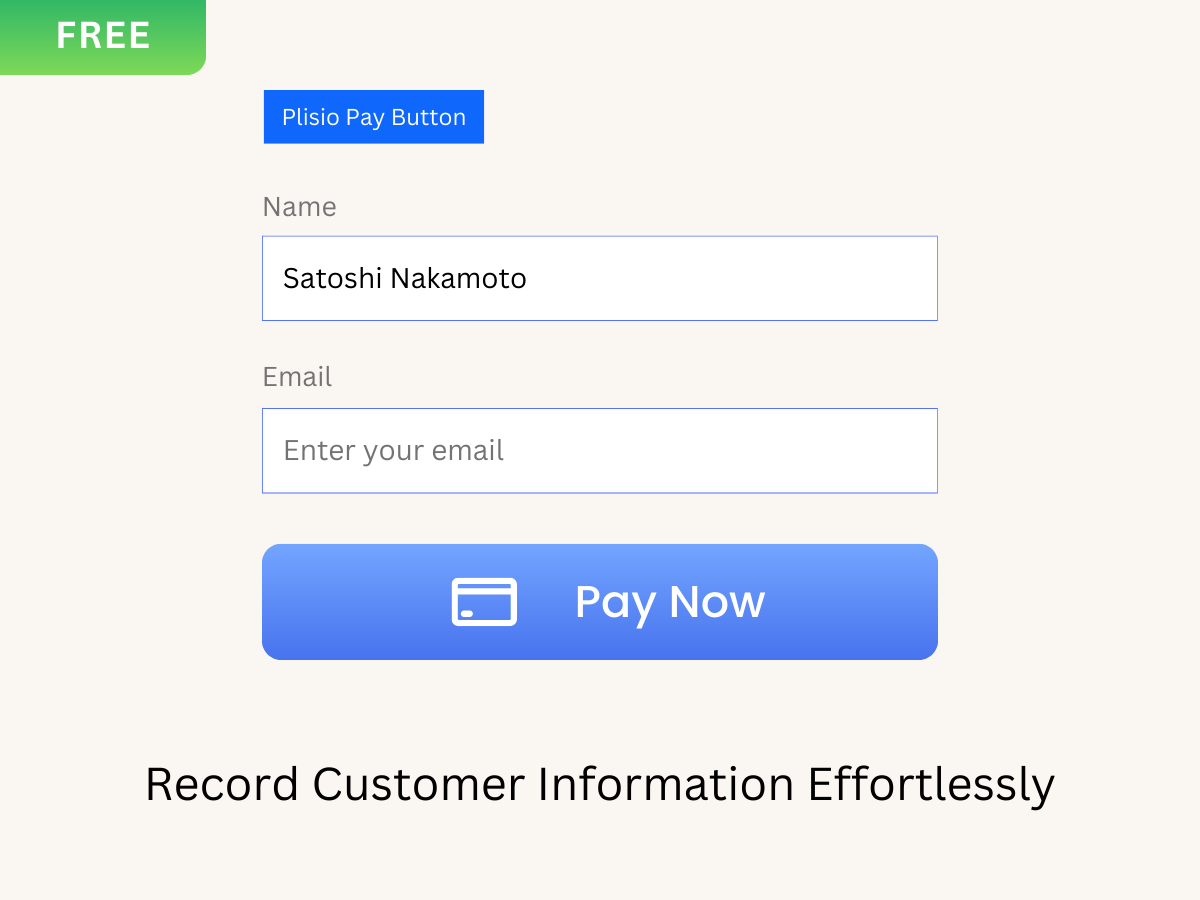The image size is (1200, 900).
Task: Click the "Enter your email" placeholder text
Action: 393,450
